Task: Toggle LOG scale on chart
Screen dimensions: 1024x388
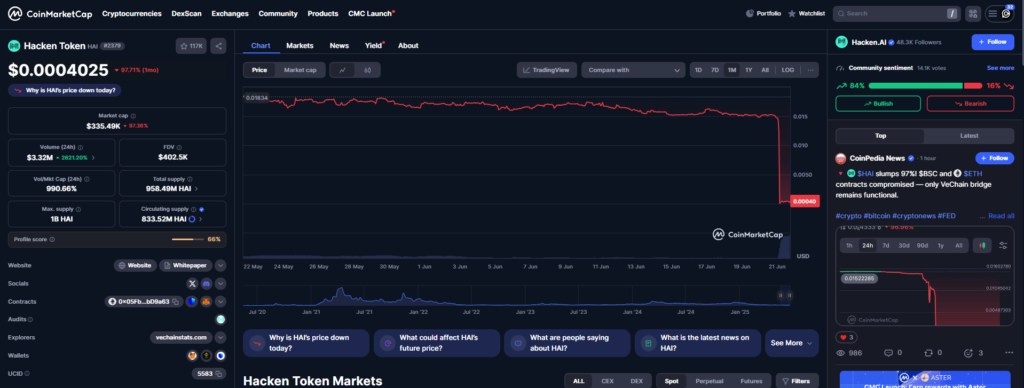Action: tap(788, 70)
